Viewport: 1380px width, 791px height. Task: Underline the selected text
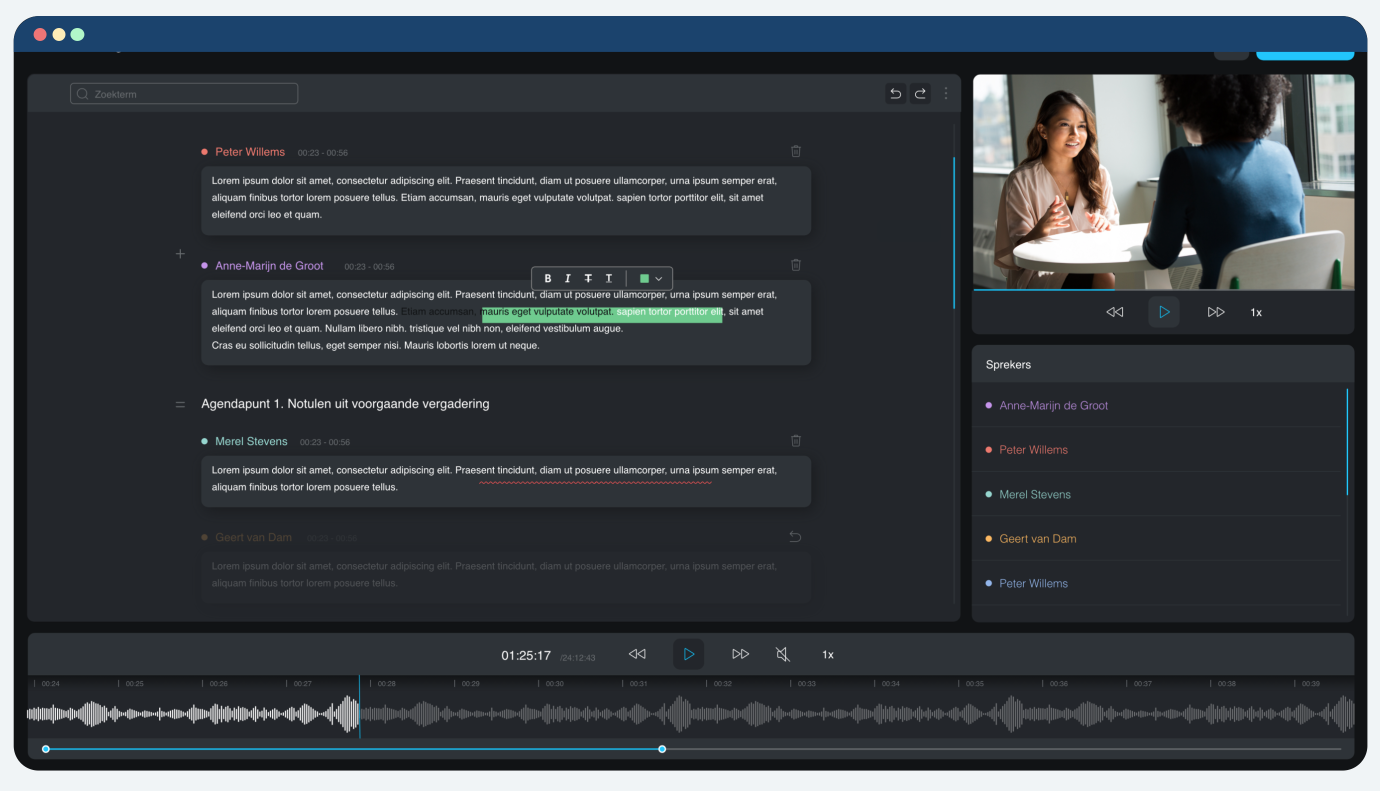(x=608, y=278)
